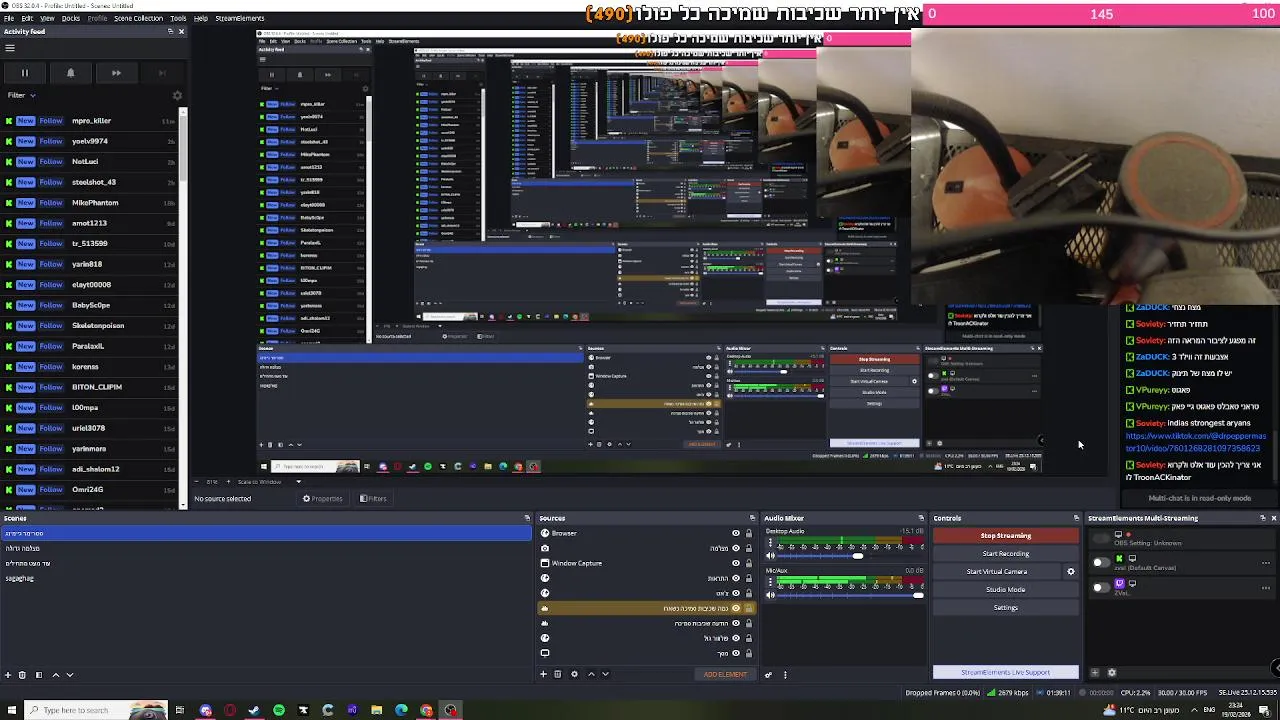Mute Mic/Aux speaker icon

770,595
